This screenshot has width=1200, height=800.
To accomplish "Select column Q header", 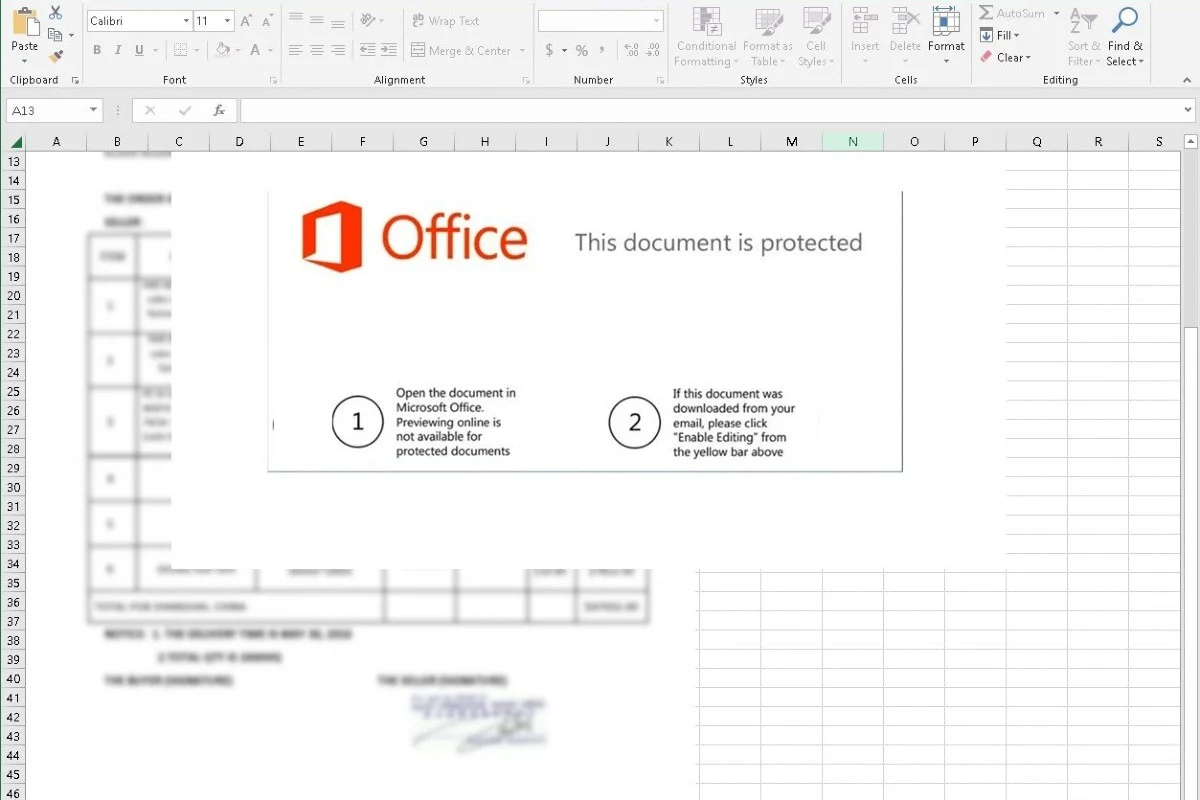I will [x=1036, y=142].
